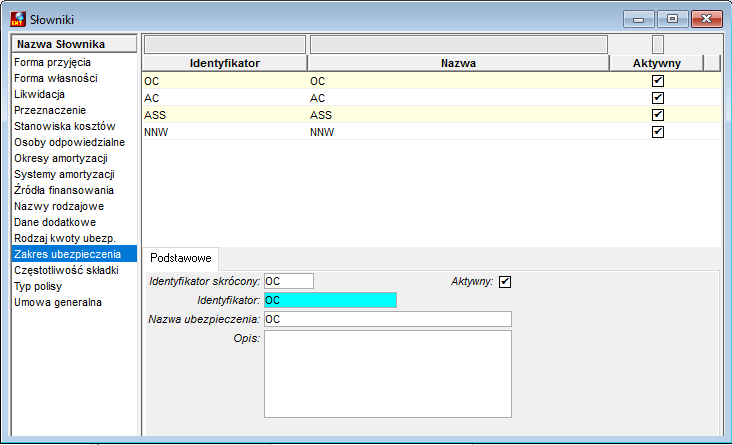Select the OC identifier cell in the table
This screenshot has width=732, height=445.
click(x=225, y=81)
